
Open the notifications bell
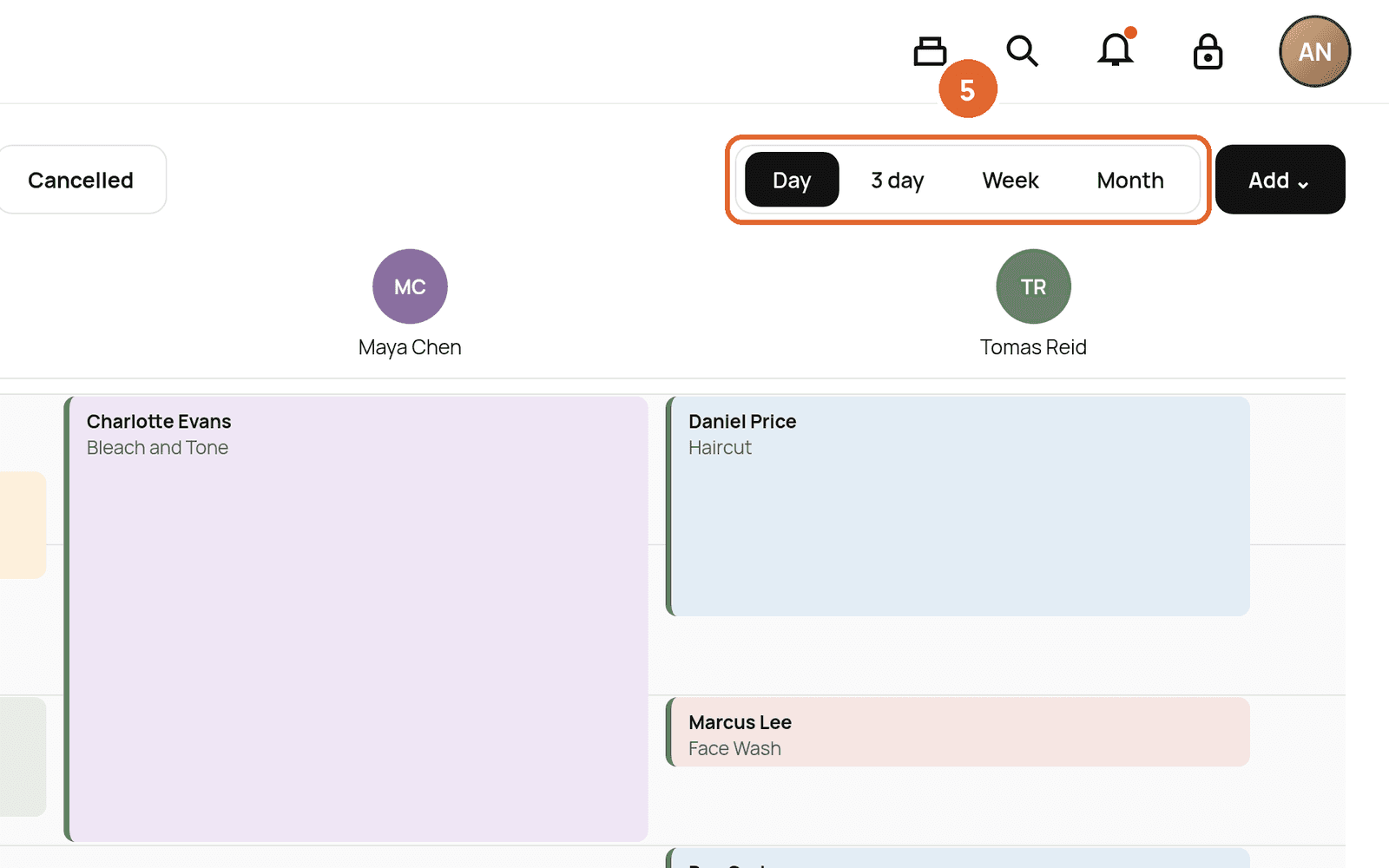(x=1116, y=49)
